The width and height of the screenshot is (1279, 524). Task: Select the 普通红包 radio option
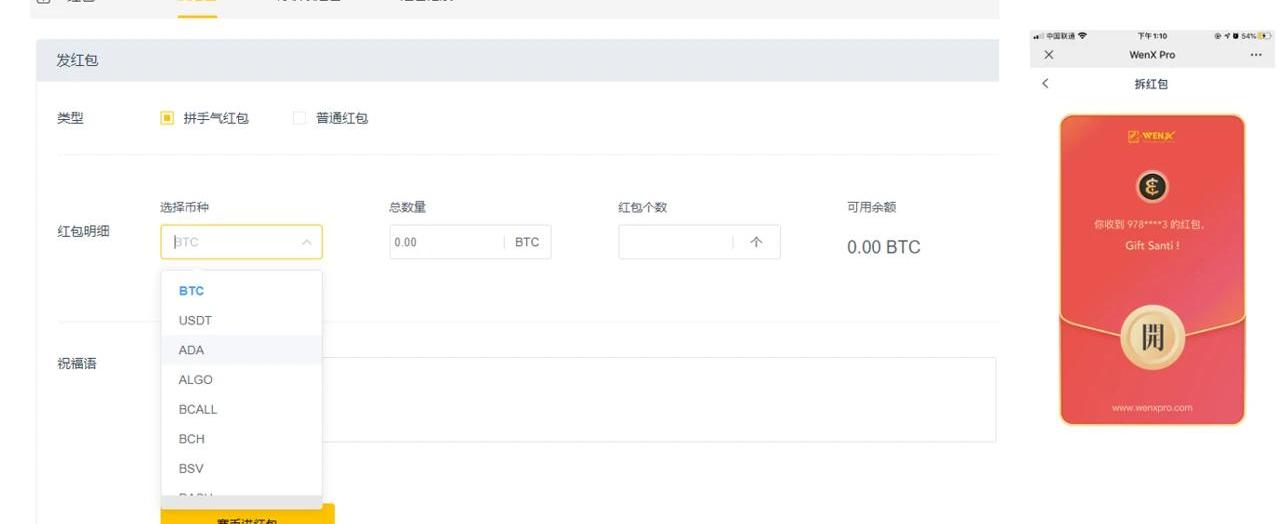pos(299,118)
